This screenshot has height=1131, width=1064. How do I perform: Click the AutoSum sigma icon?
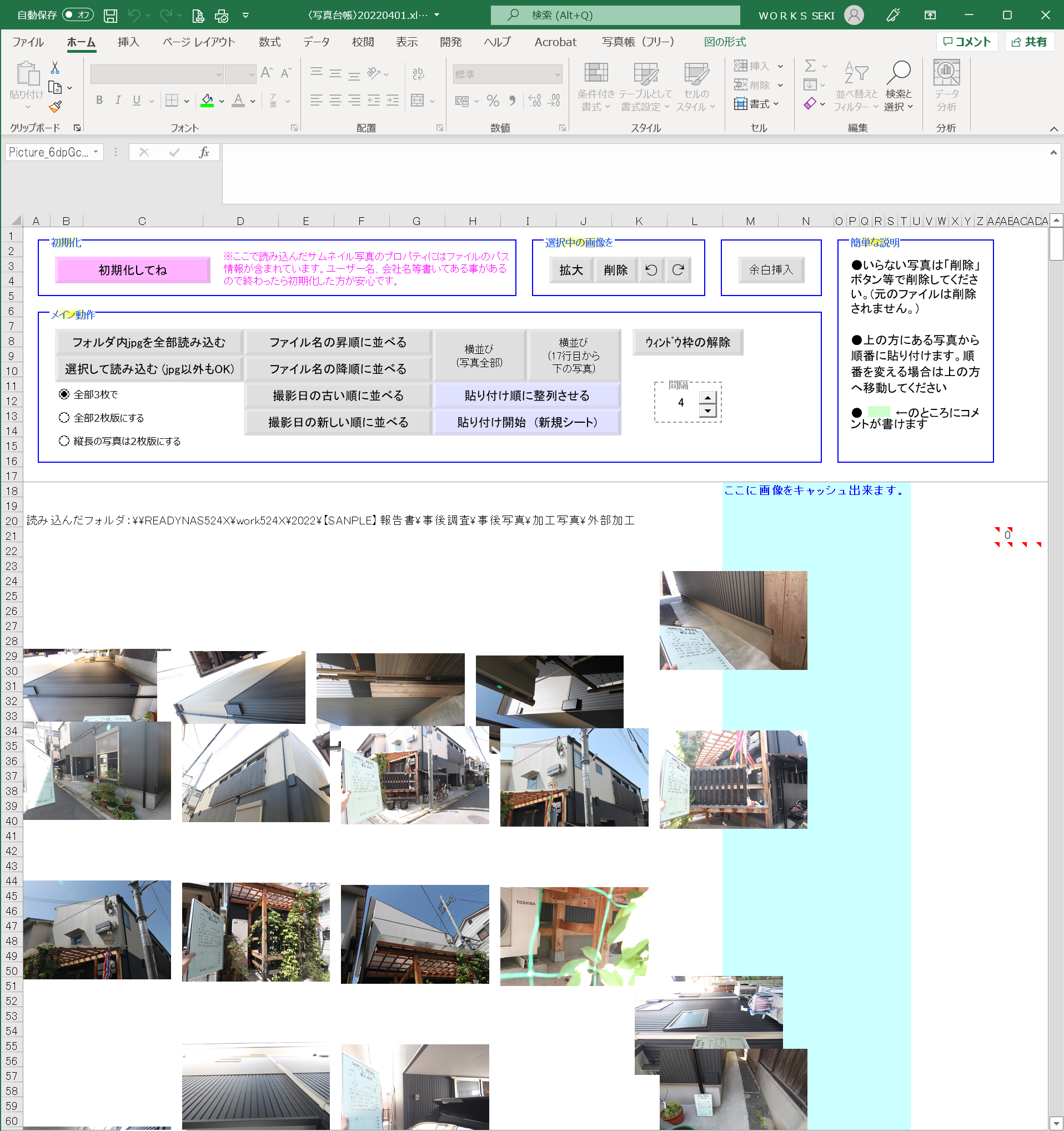pos(810,66)
